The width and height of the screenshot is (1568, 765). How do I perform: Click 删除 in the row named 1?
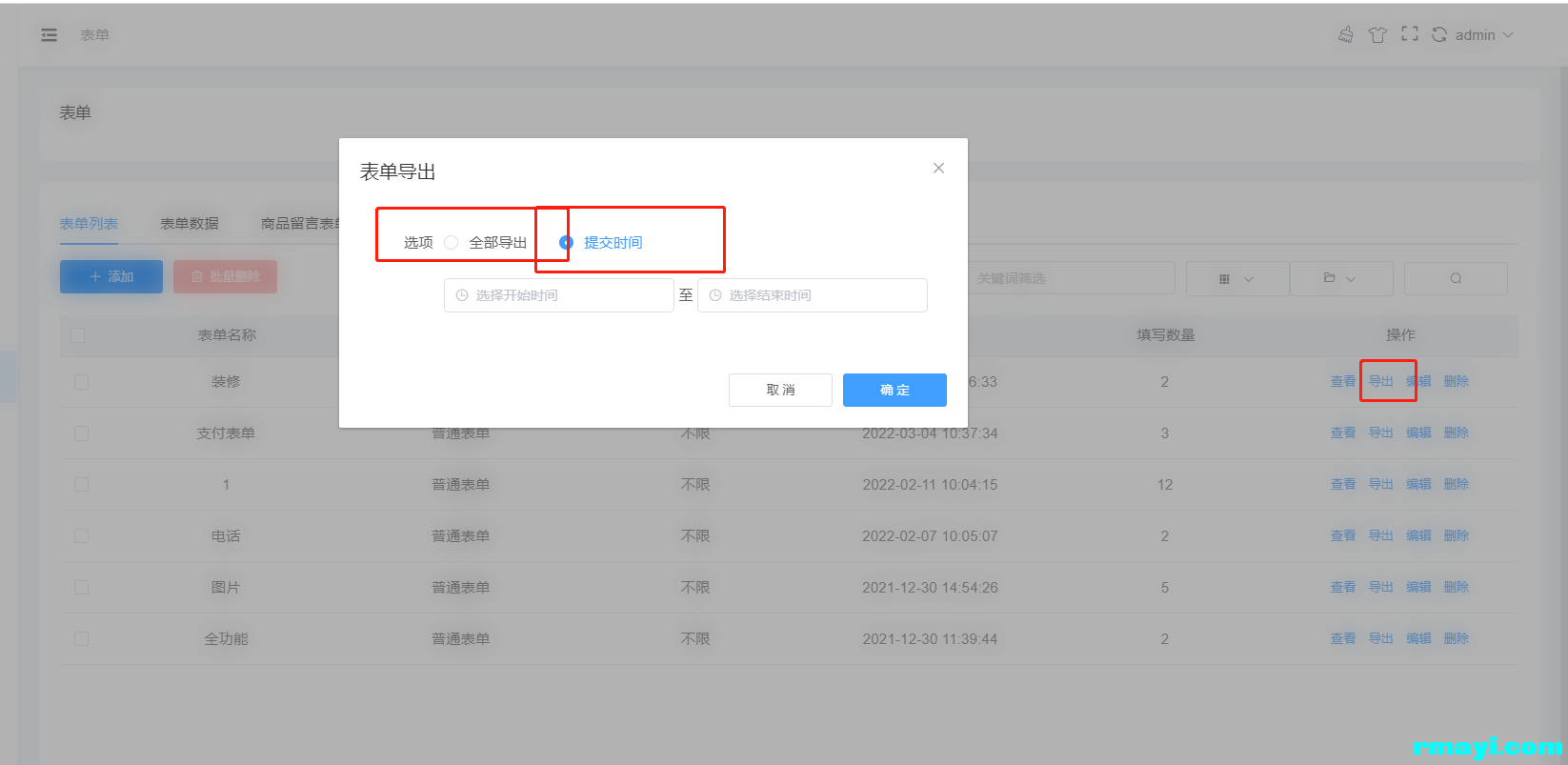coord(1457,484)
